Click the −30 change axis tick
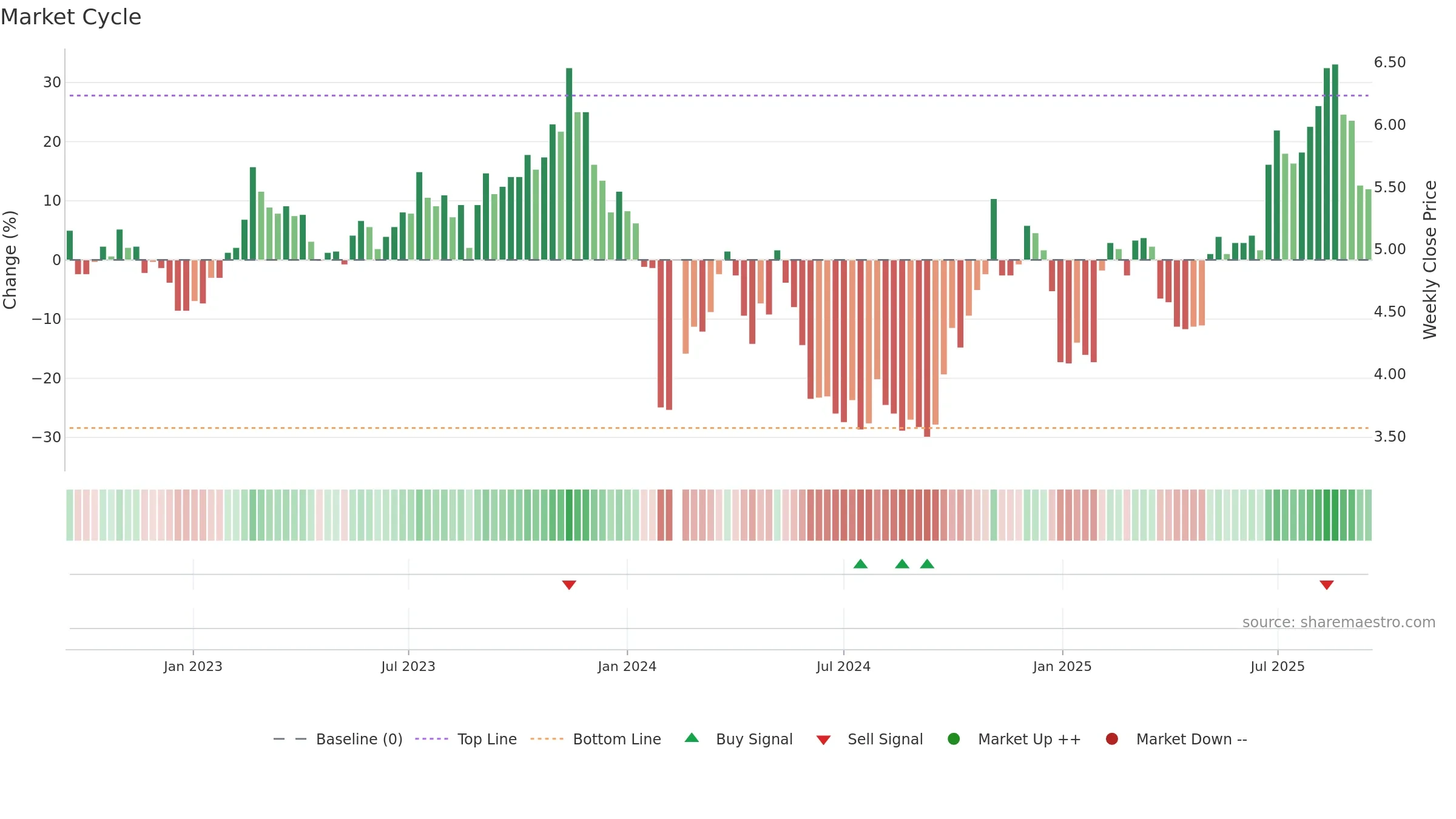The height and width of the screenshot is (819, 1456). click(x=47, y=437)
